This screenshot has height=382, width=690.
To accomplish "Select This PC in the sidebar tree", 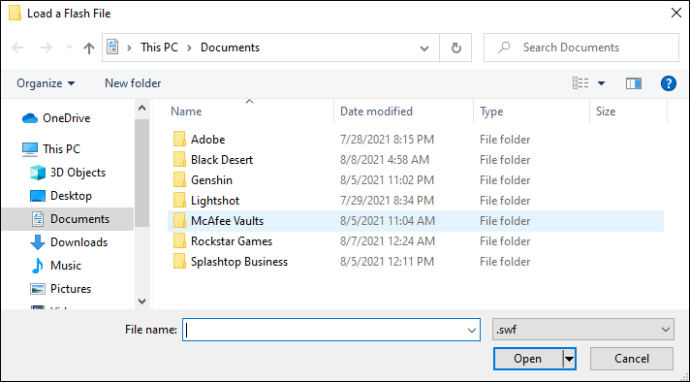I will (x=62, y=149).
